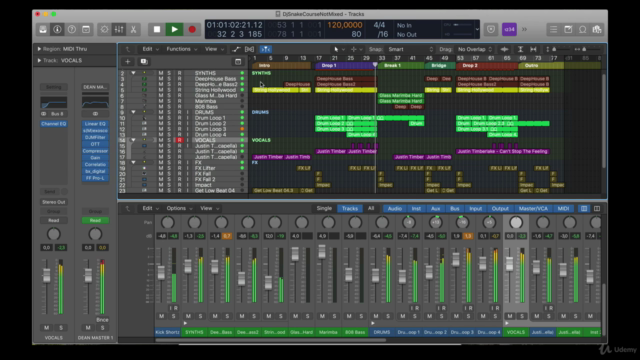Toggle the Flex show/hide icon
Image resolution: width=640 pixels, height=360 pixels.
point(249,49)
